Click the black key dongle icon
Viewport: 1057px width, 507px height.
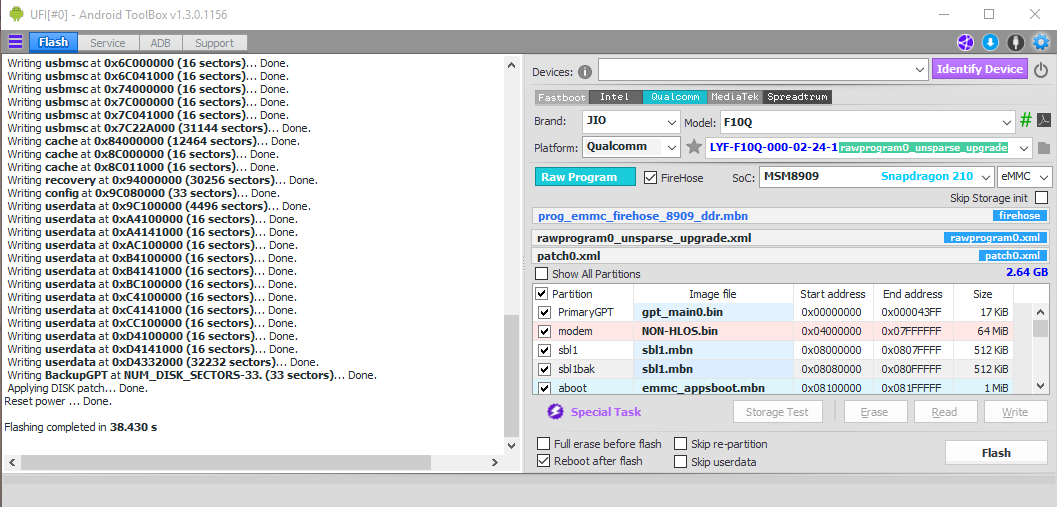1015,42
